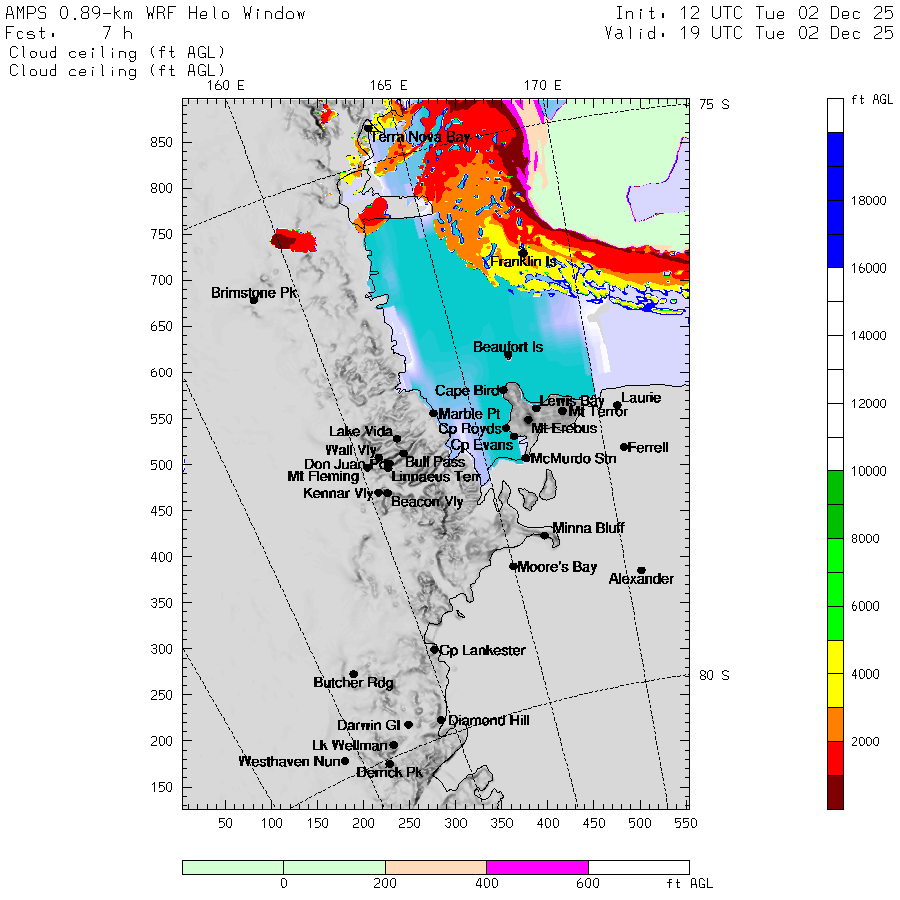Select the Laurie site label
The image size is (900, 900).
tap(641, 398)
